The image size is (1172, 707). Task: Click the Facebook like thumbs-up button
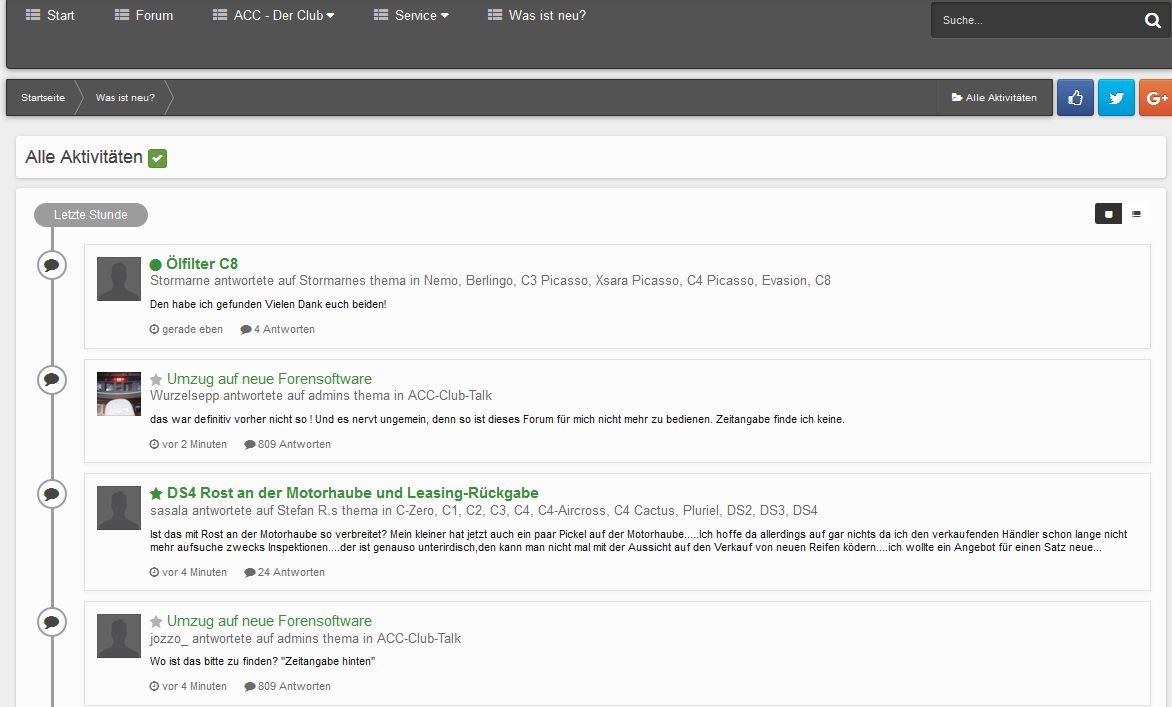(1075, 98)
